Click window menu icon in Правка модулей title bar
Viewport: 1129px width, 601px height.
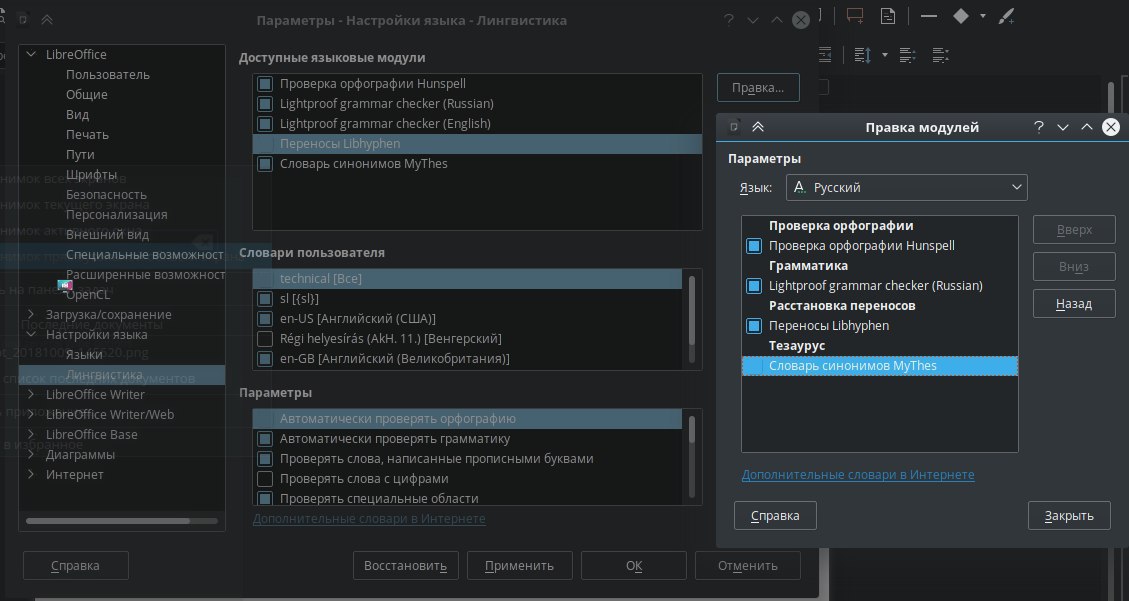pyautogui.click(x=734, y=127)
